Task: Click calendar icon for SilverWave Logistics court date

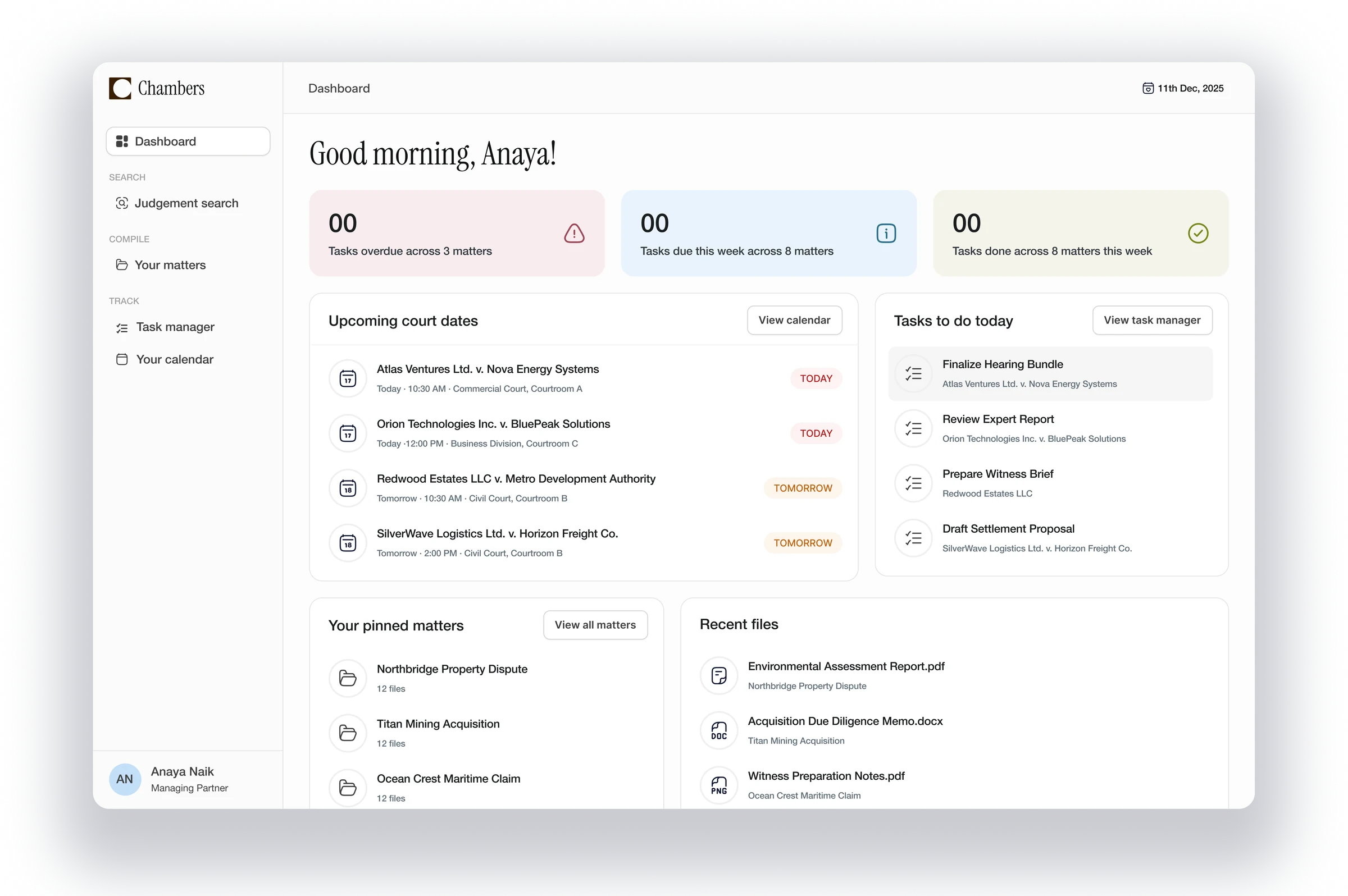Action: point(348,543)
